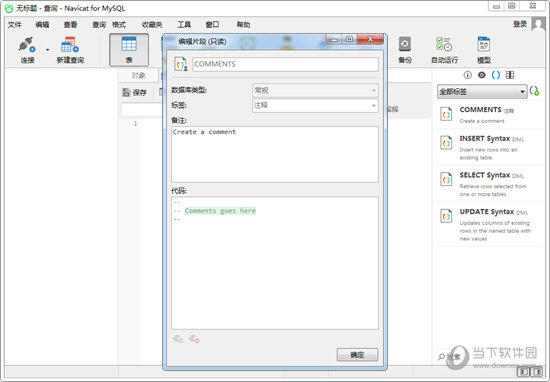550x382 pixels.
Task: Open the 格式 Format menu
Action: tap(119, 25)
